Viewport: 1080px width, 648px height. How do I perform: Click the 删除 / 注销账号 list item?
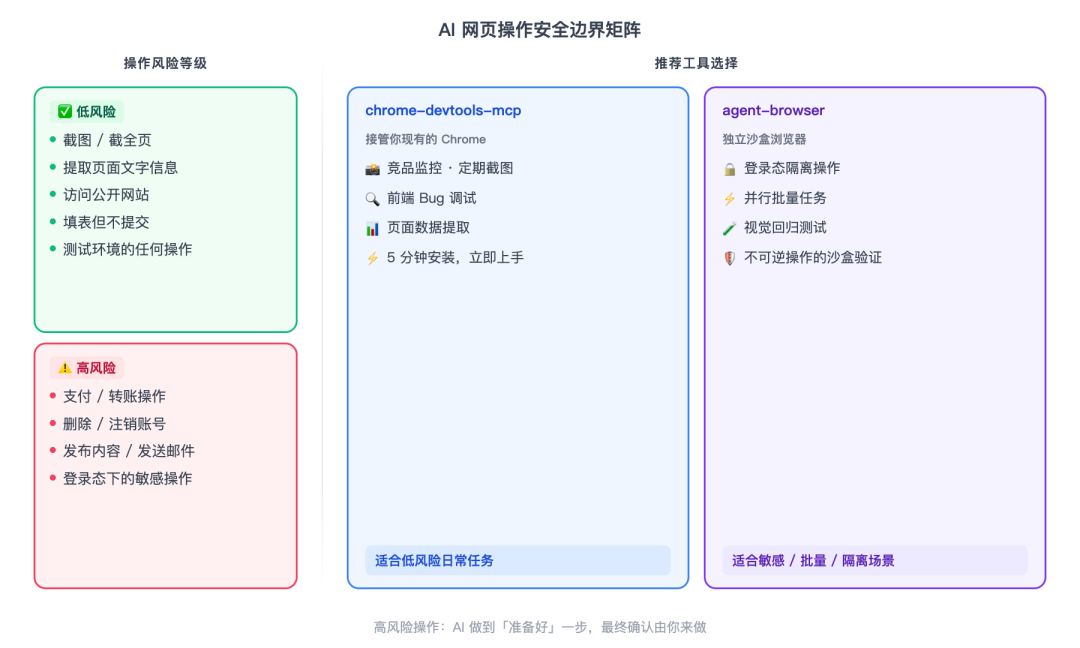click(x=114, y=424)
